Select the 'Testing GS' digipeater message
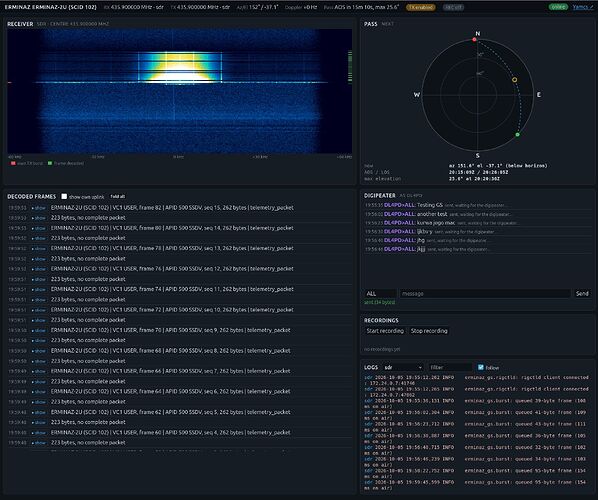The image size is (598, 500). pos(430,205)
